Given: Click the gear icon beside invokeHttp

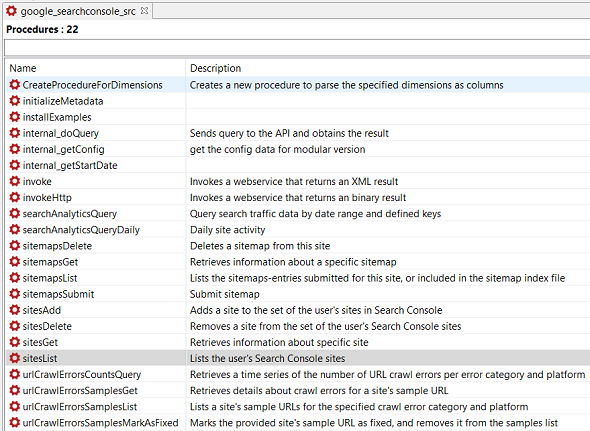Looking at the screenshot, I should click(x=14, y=197).
